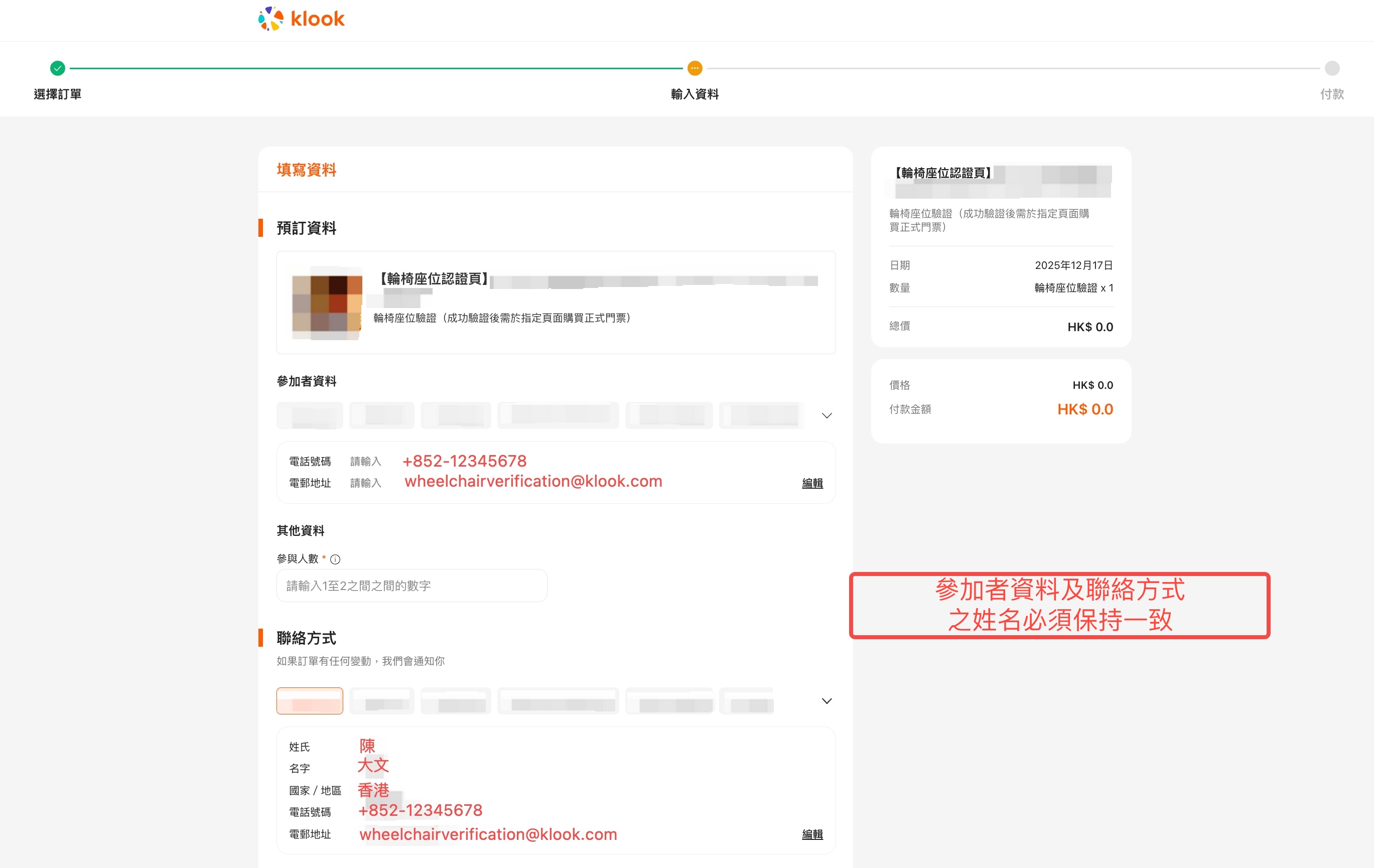
Task: Click the 參與人數 number input field
Action: pyautogui.click(x=411, y=586)
